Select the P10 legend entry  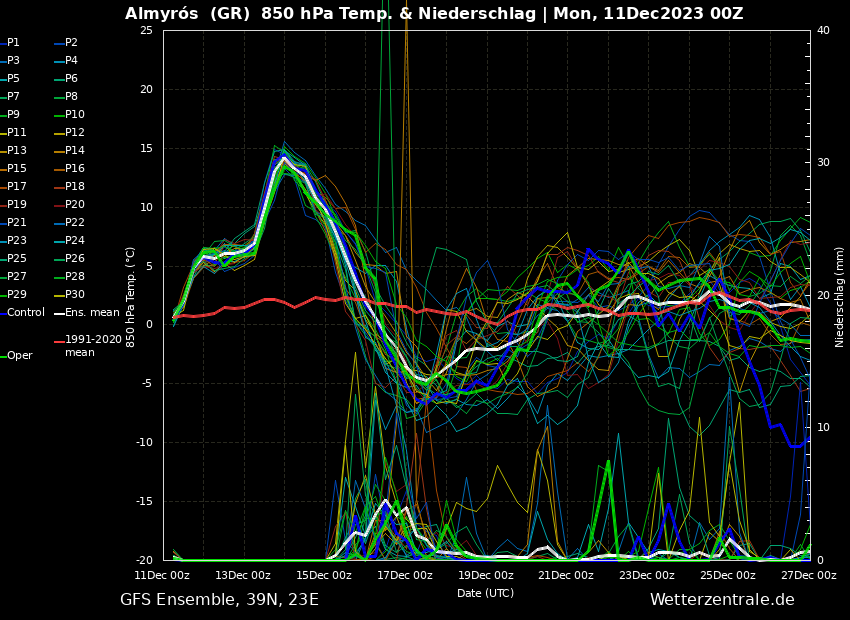click(75, 115)
